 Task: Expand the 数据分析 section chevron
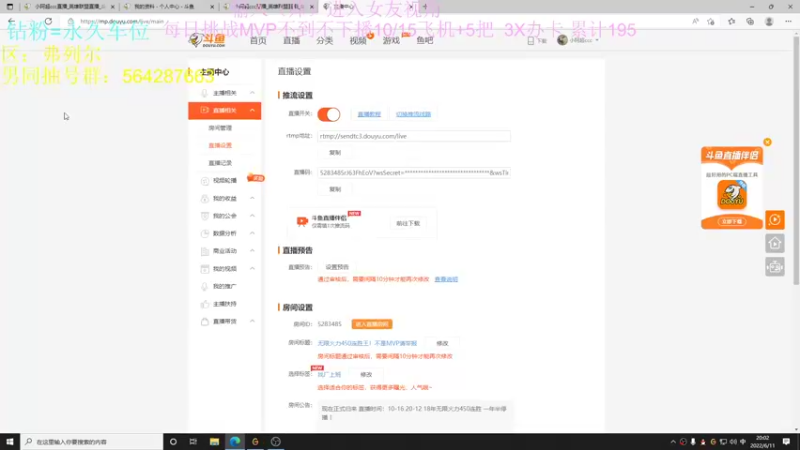(x=252, y=233)
